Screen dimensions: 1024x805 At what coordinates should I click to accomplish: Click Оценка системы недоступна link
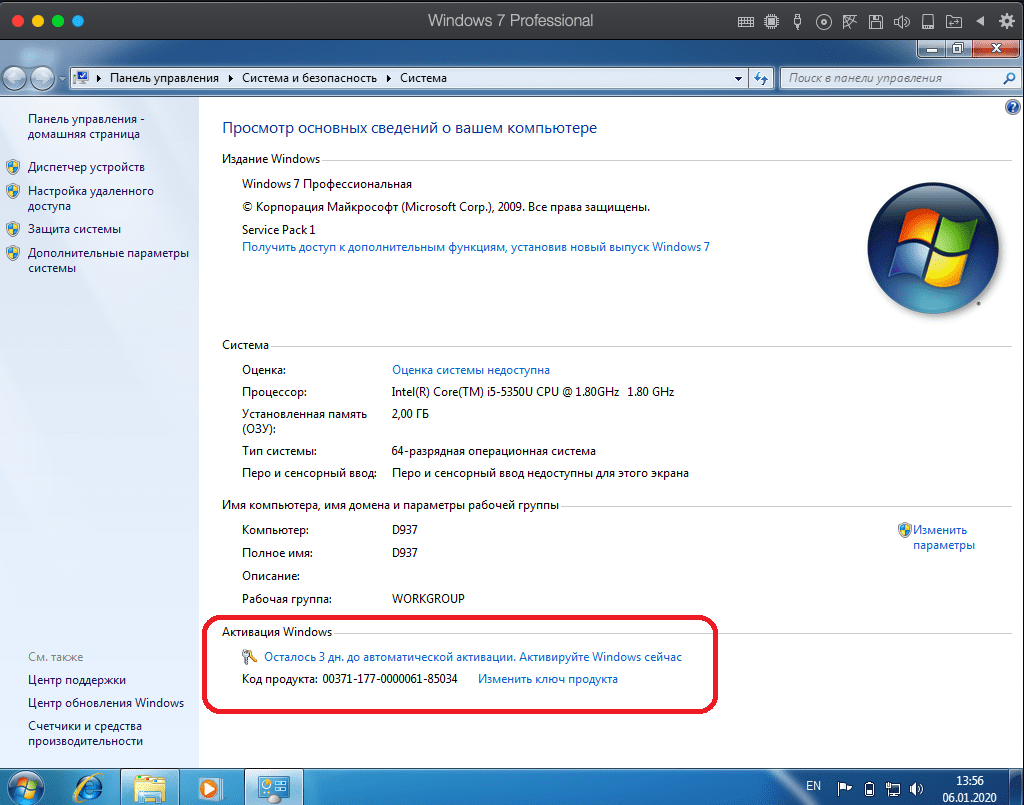tap(471, 370)
